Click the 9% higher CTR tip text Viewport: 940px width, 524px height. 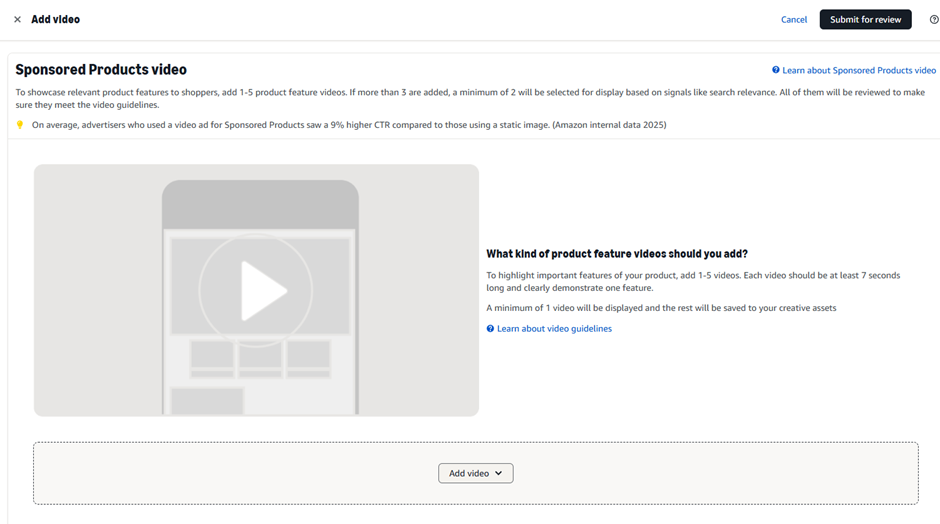pyautogui.click(x=348, y=125)
